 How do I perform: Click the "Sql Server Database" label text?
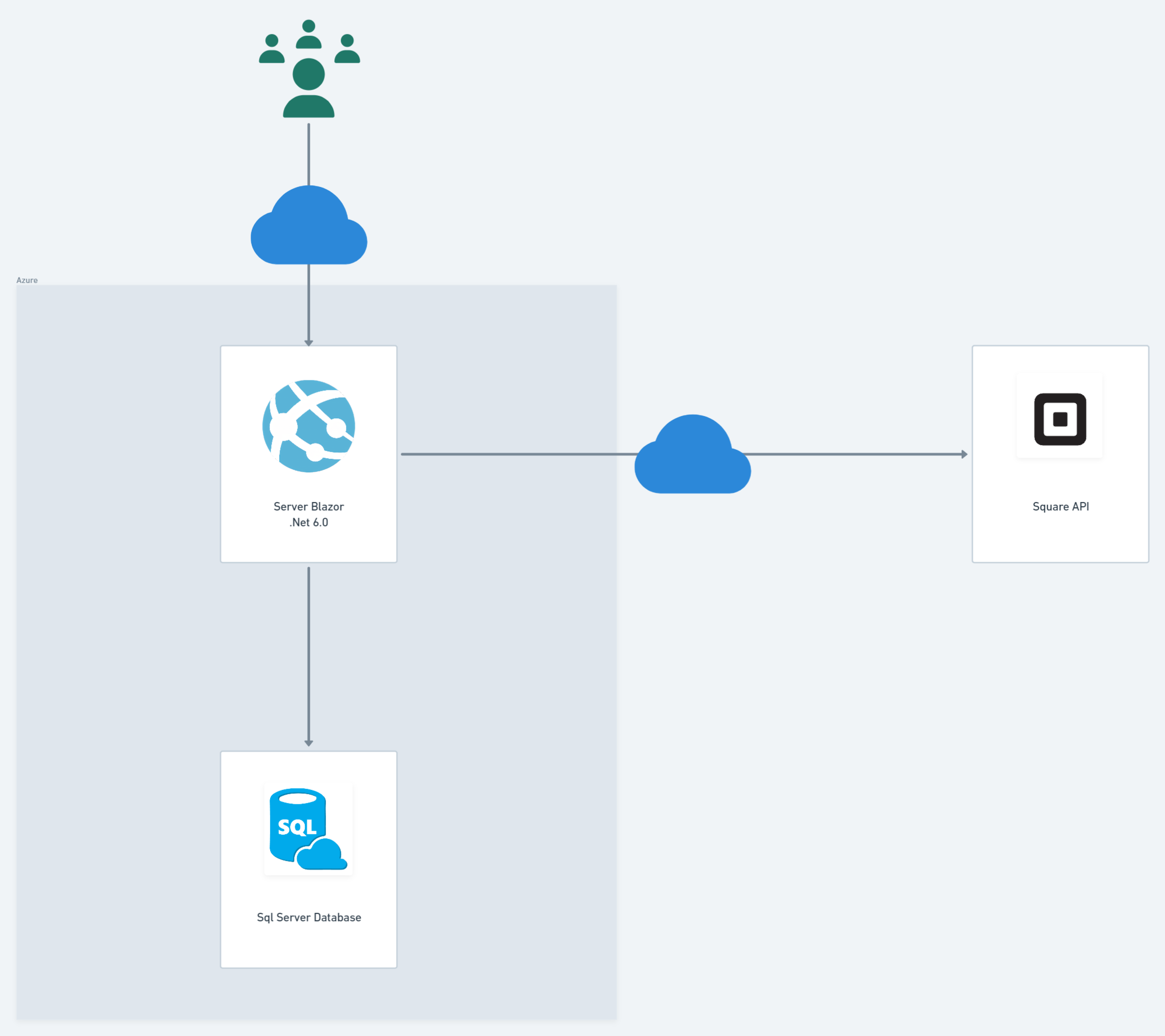[309, 917]
